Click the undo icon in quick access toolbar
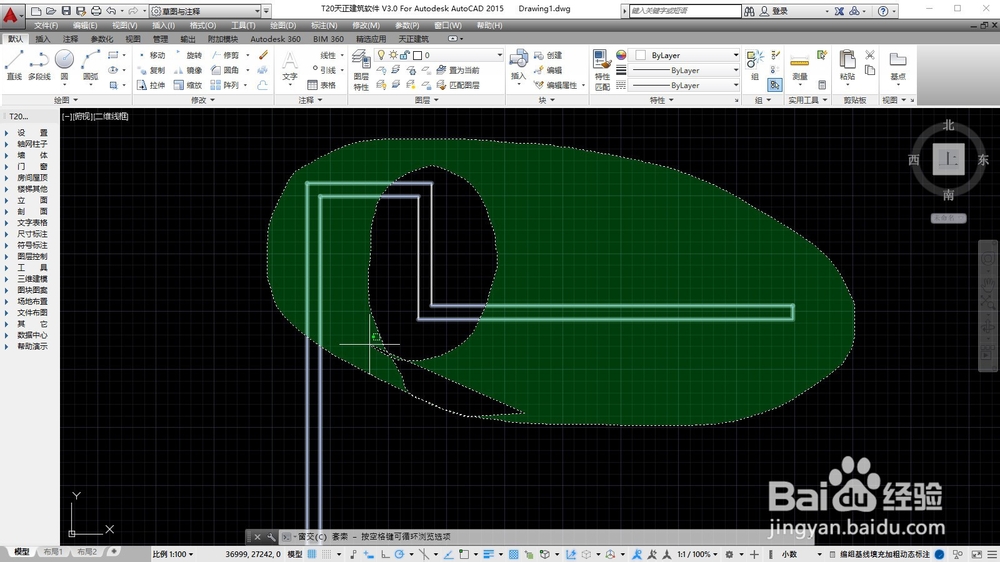The image size is (1000, 562). point(112,11)
